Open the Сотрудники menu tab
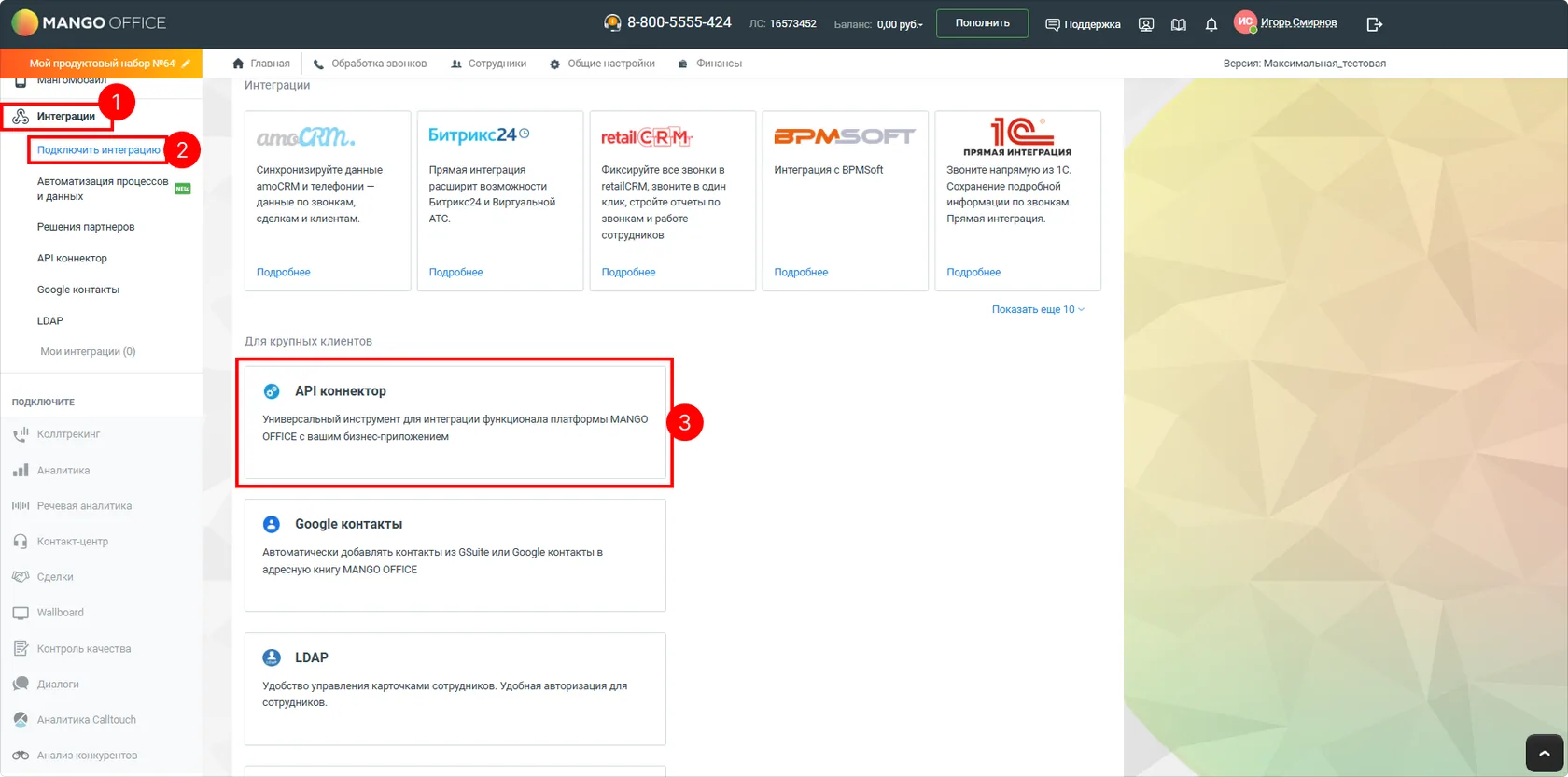The width and height of the screenshot is (1568, 777). pos(488,64)
